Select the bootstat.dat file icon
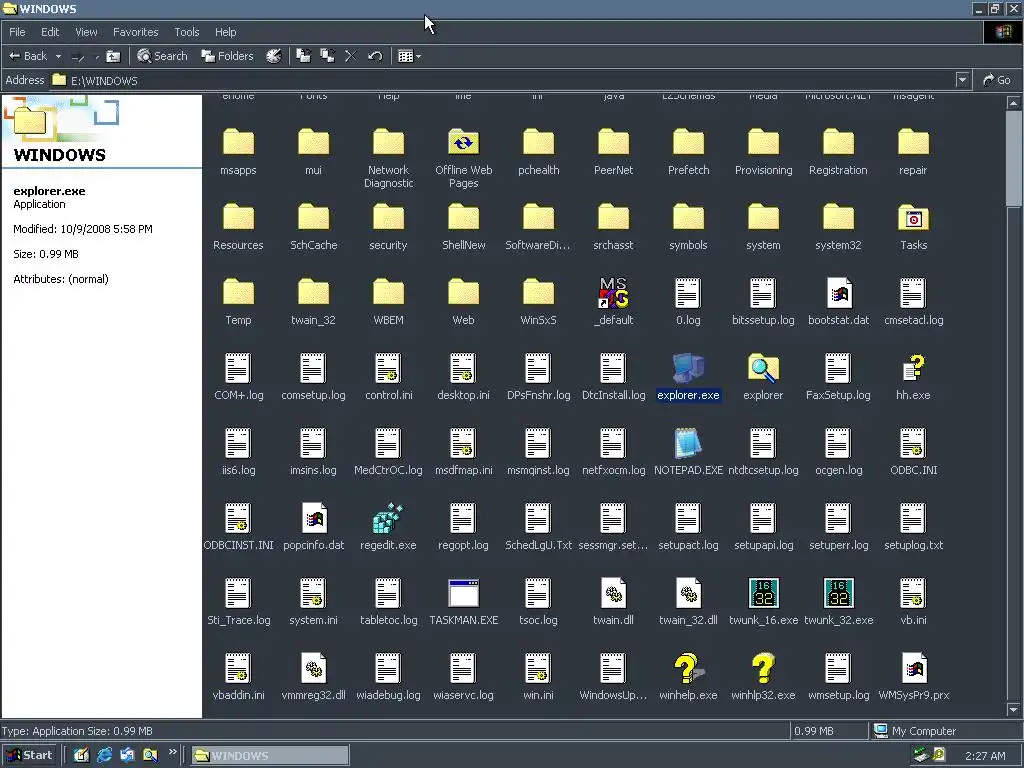 coord(839,293)
